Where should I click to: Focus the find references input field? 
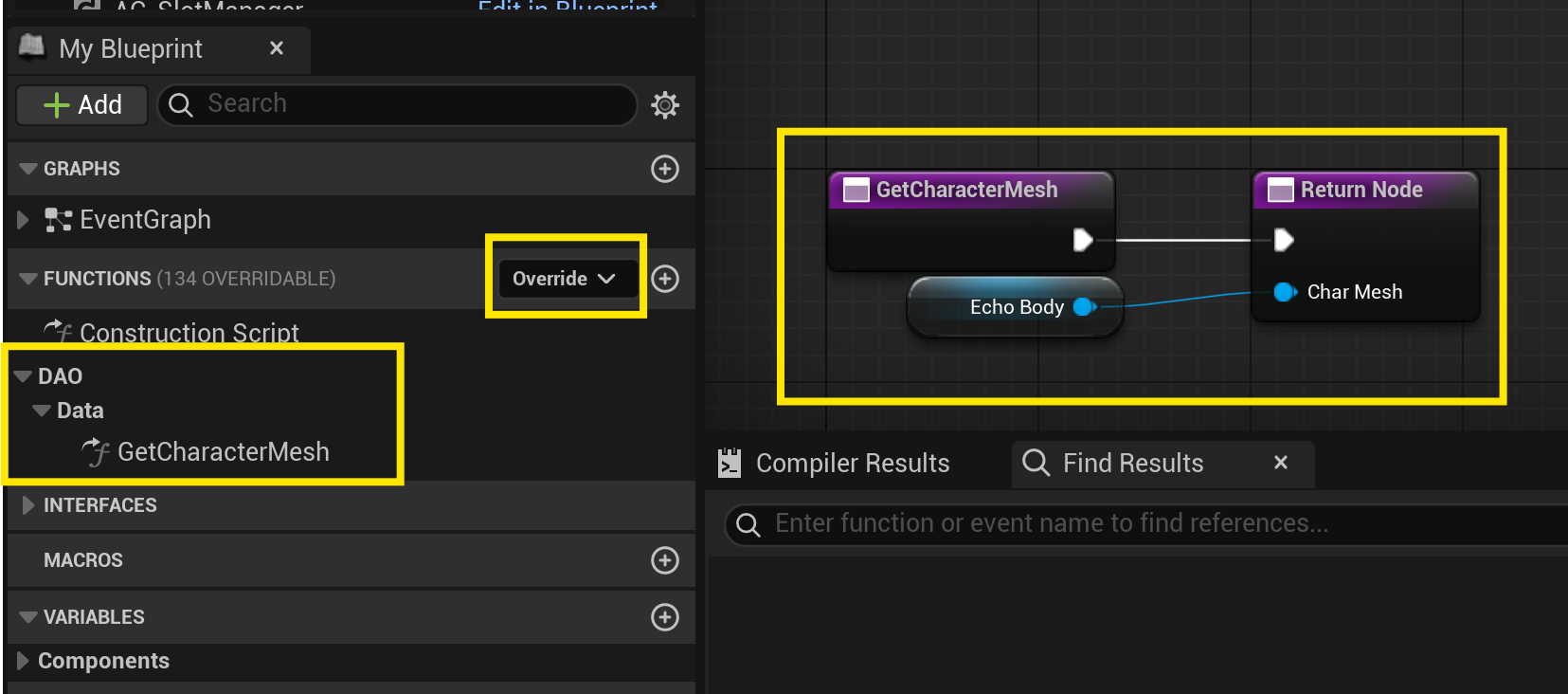tap(1137, 523)
